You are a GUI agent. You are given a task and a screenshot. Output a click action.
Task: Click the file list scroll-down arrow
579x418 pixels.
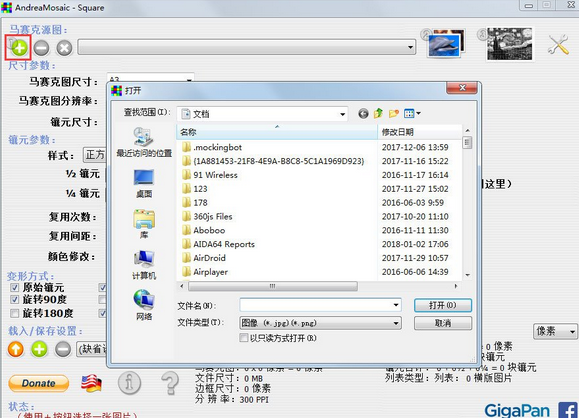pos(467,275)
